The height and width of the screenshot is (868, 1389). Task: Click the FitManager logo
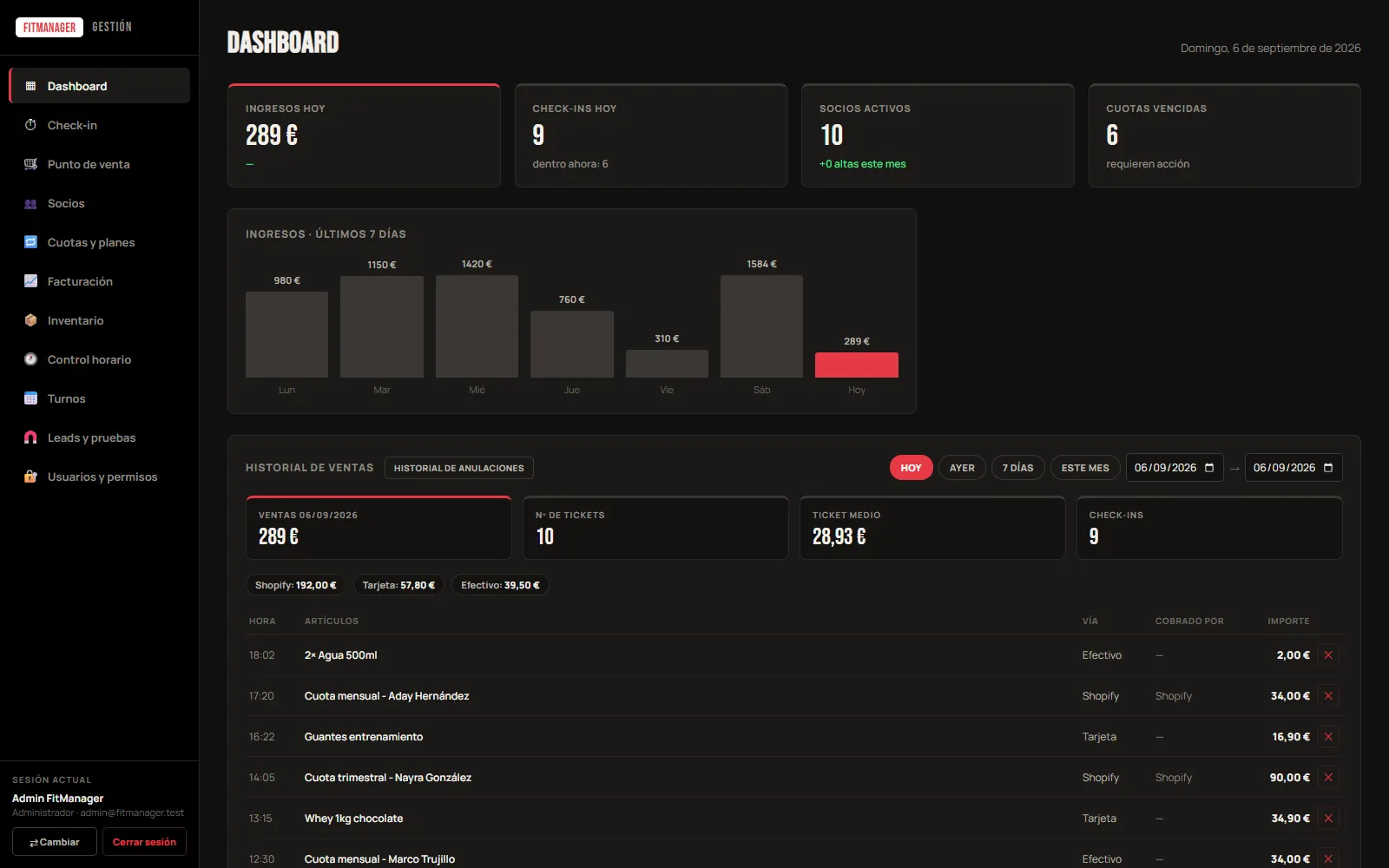[49, 27]
